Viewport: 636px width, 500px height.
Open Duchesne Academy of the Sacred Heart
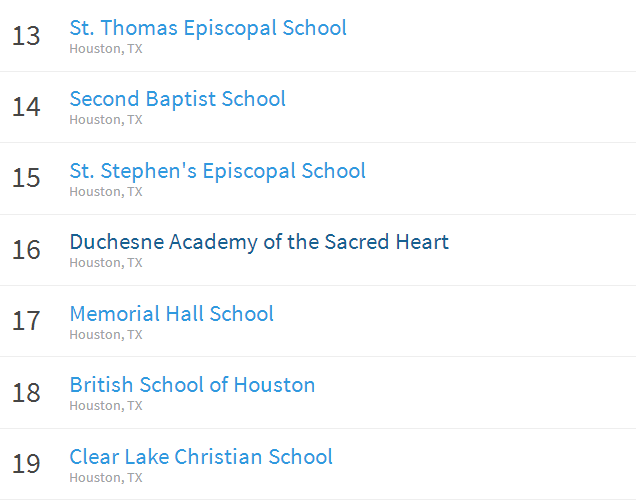[x=259, y=242]
